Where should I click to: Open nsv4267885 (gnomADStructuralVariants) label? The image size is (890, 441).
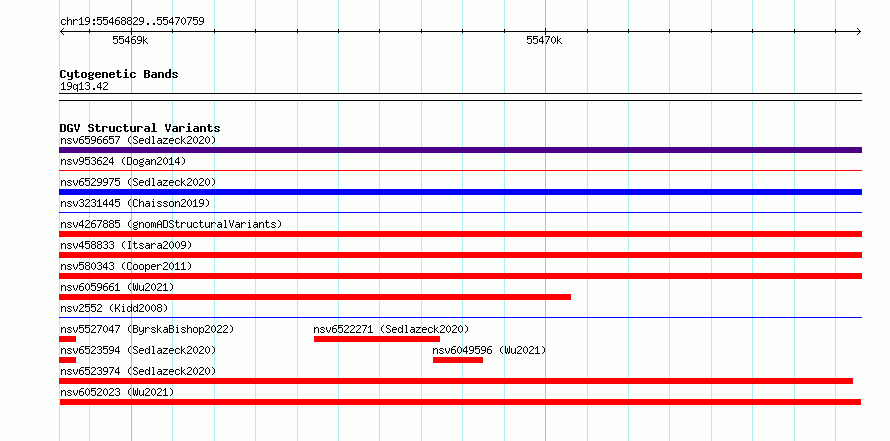tap(171, 224)
